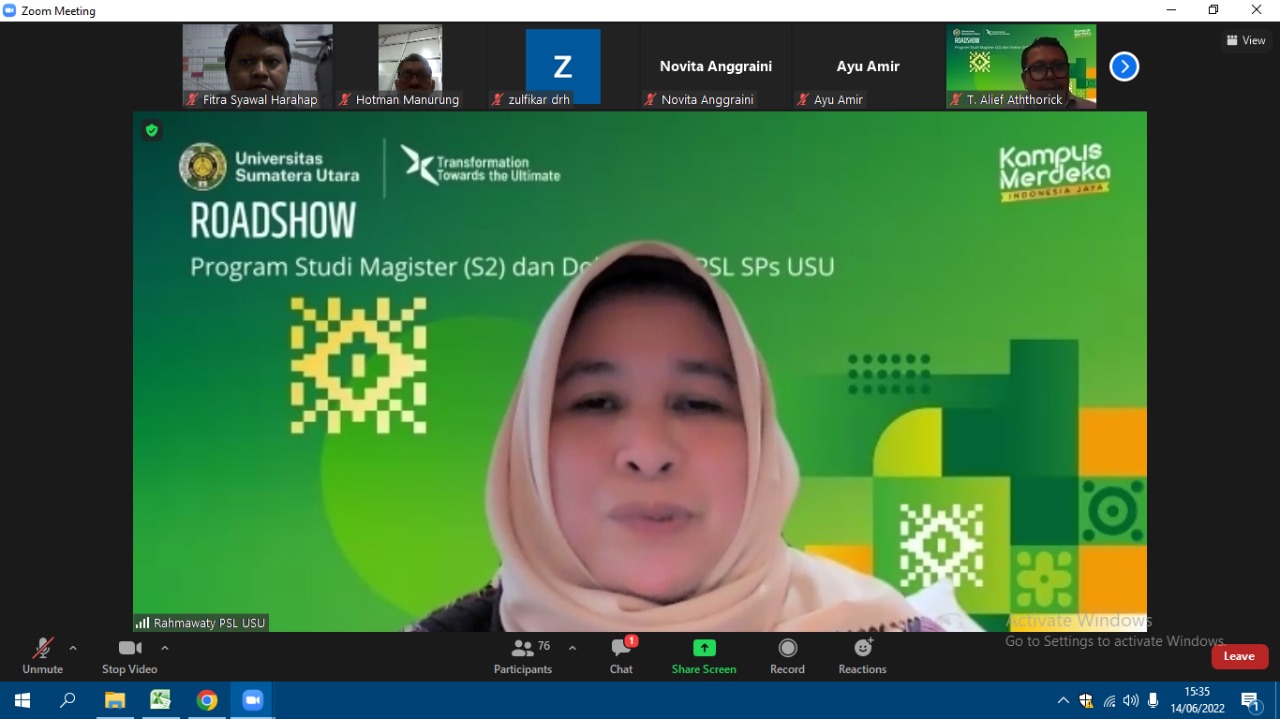Click the green Share Screen button

(704, 656)
